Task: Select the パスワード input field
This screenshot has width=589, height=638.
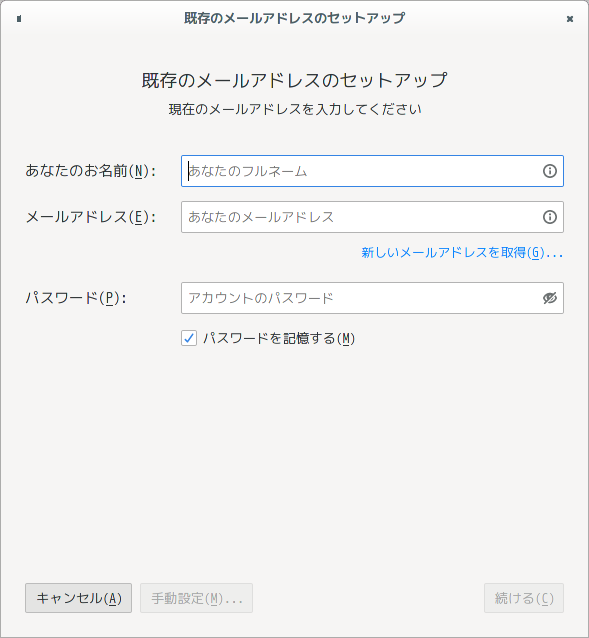Action: 372,298
